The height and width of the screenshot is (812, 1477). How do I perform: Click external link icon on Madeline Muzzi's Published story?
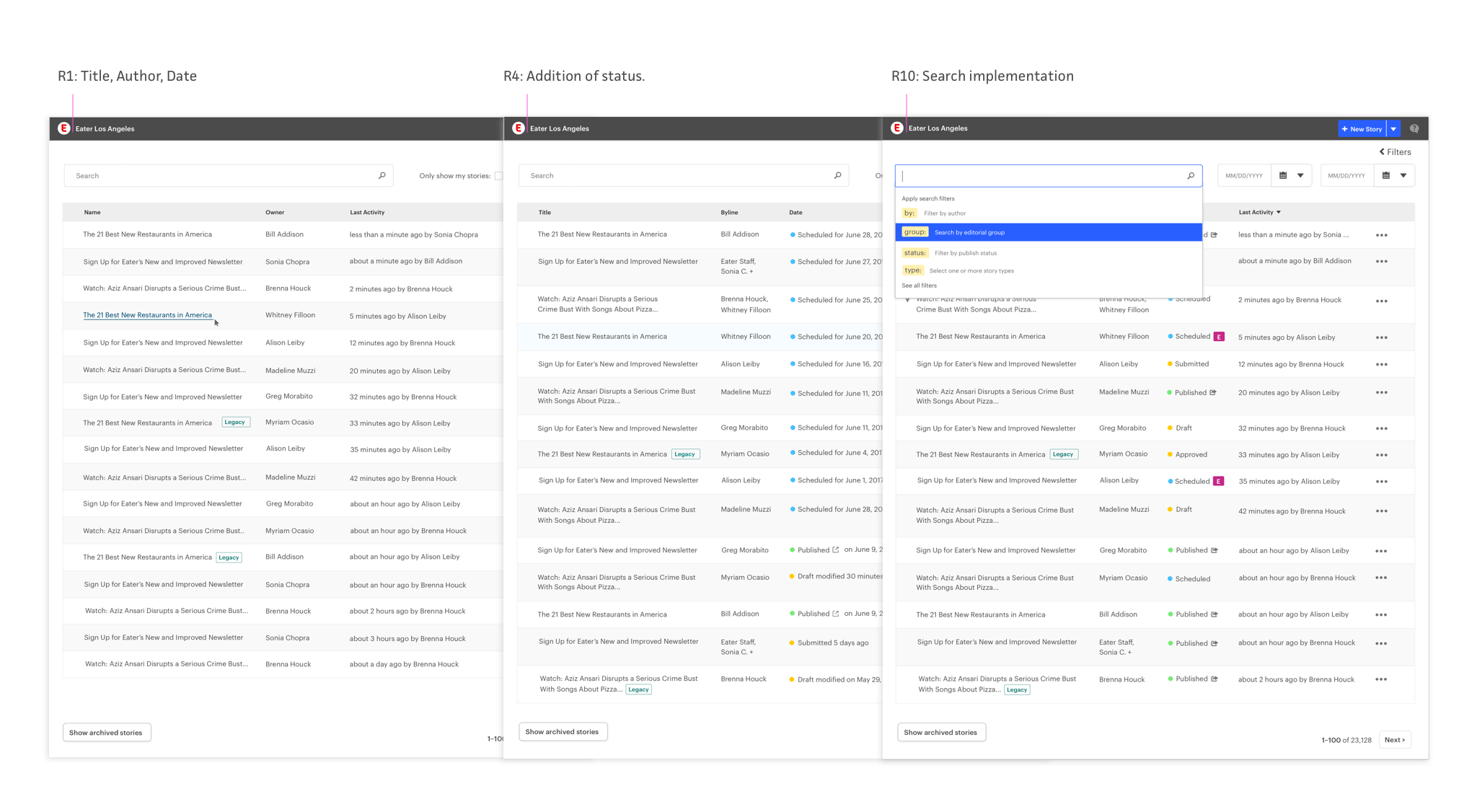tap(1213, 392)
